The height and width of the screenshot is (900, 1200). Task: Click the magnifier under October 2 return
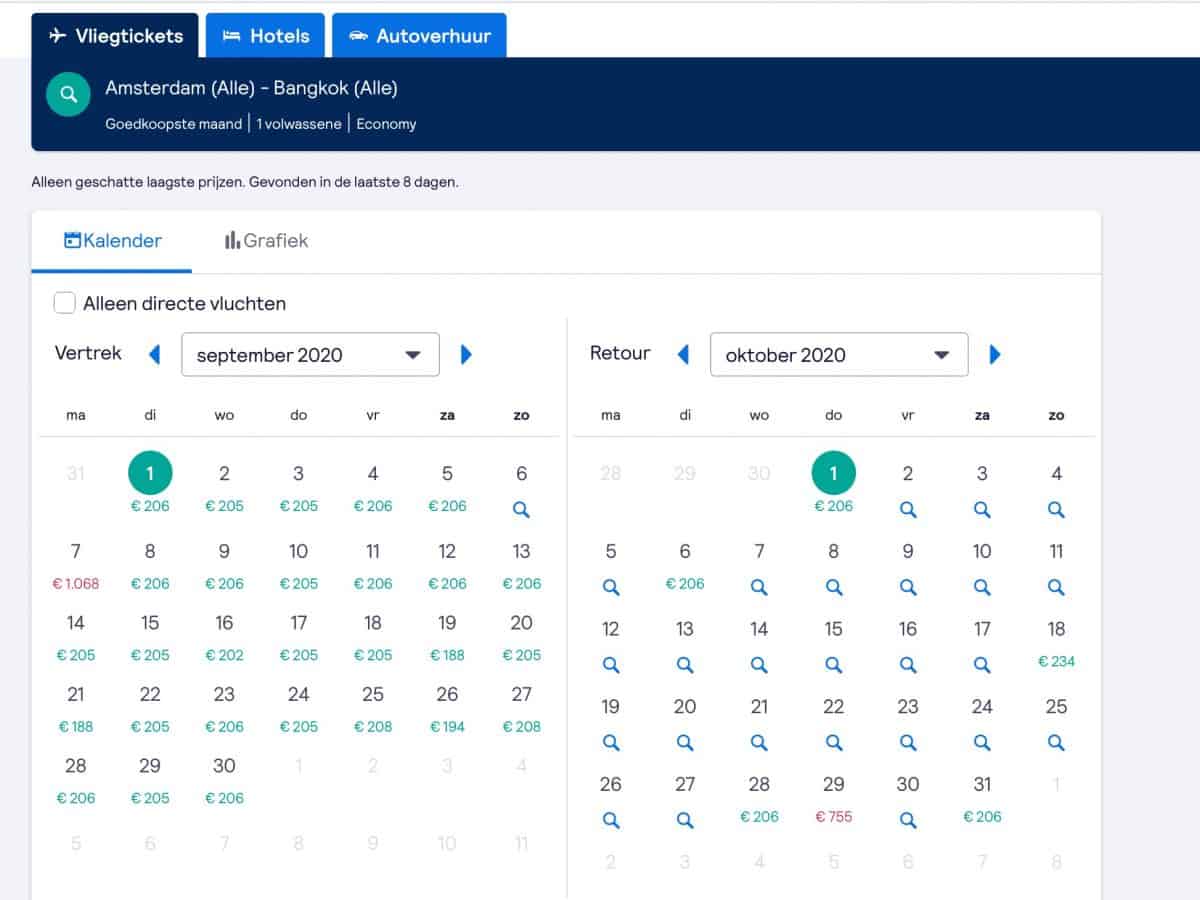[x=908, y=510]
